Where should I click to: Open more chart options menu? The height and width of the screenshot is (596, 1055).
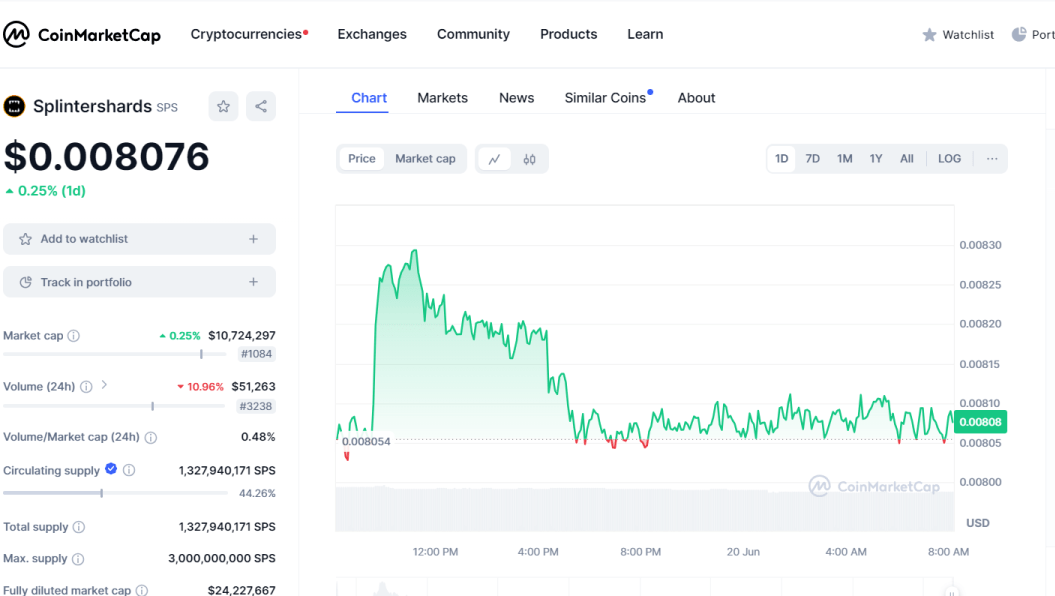pos(992,159)
